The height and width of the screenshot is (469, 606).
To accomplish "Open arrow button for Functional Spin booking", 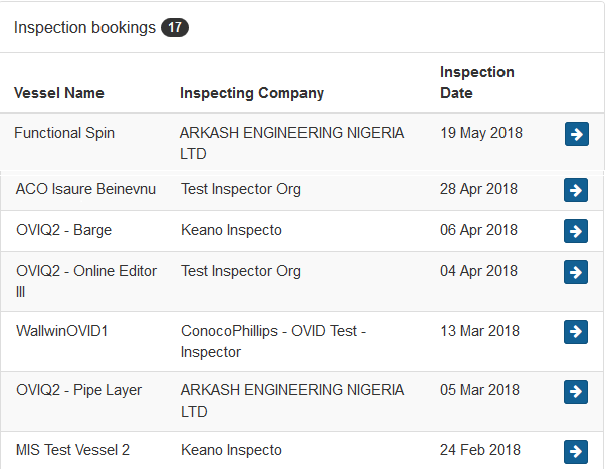I will [577, 134].
